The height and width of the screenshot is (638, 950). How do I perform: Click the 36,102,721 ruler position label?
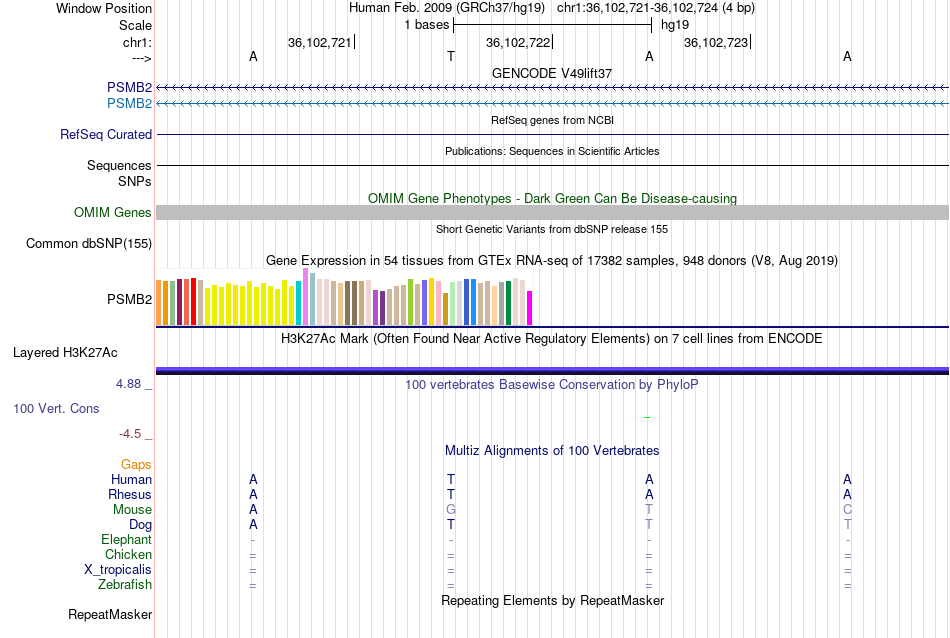pos(319,42)
